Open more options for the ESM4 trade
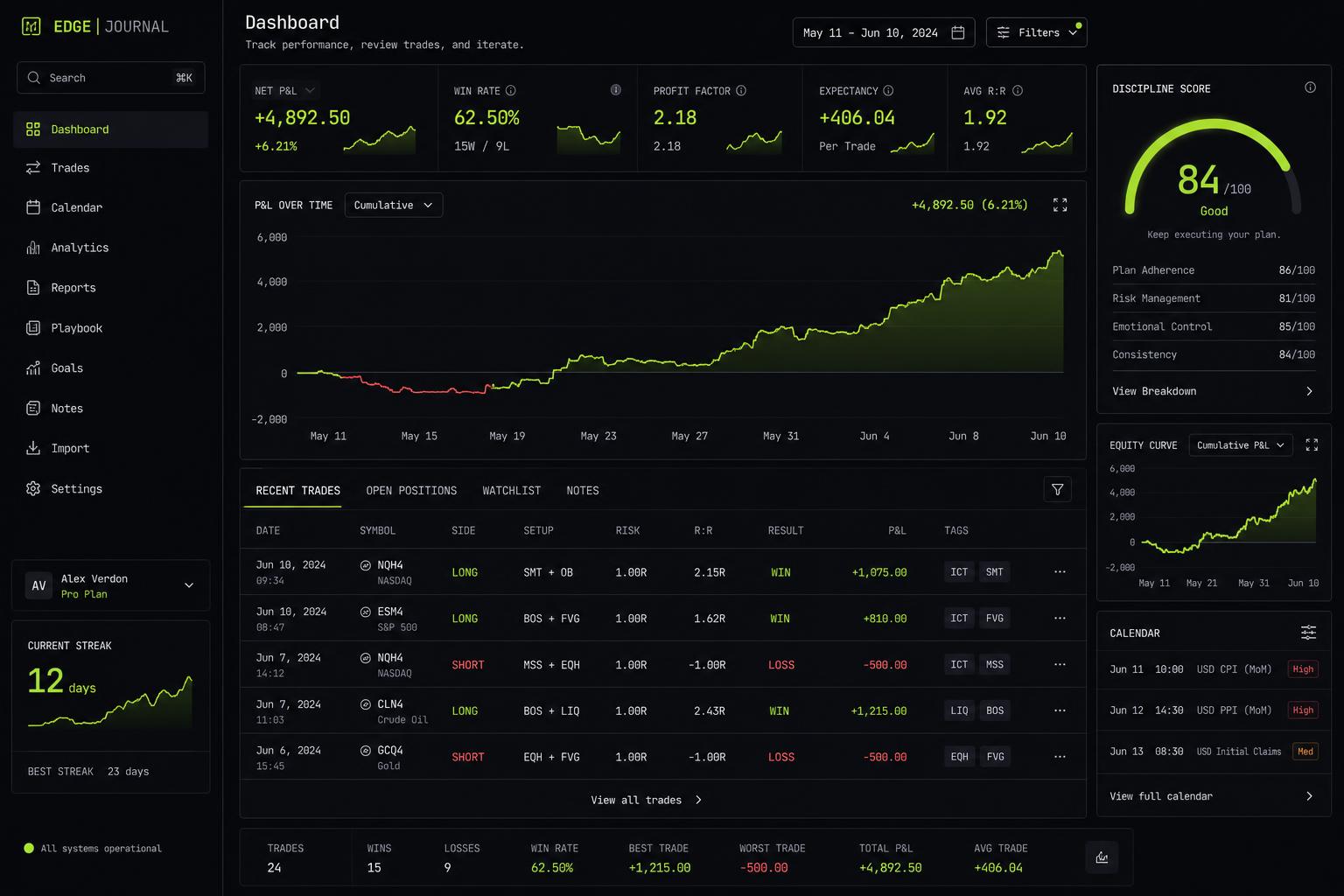The width and height of the screenshot is (1344, 896). coord(1060,619)
